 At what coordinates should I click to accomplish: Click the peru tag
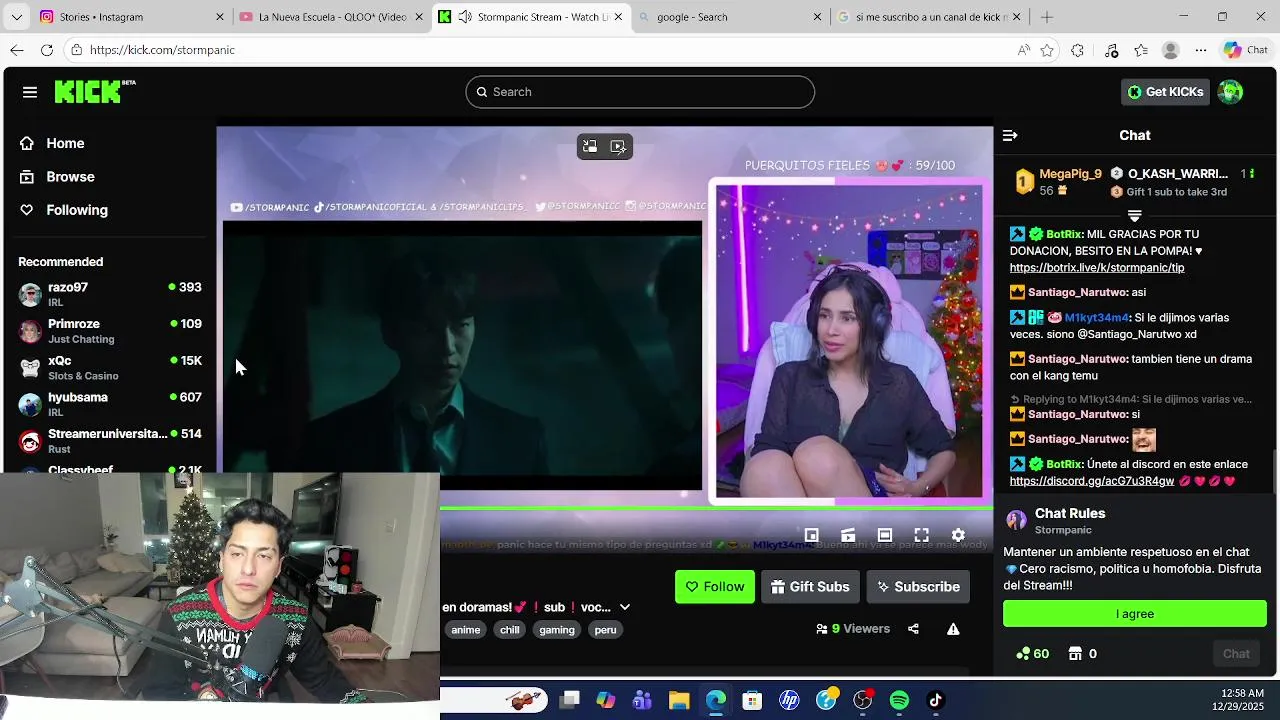point(605,630)
